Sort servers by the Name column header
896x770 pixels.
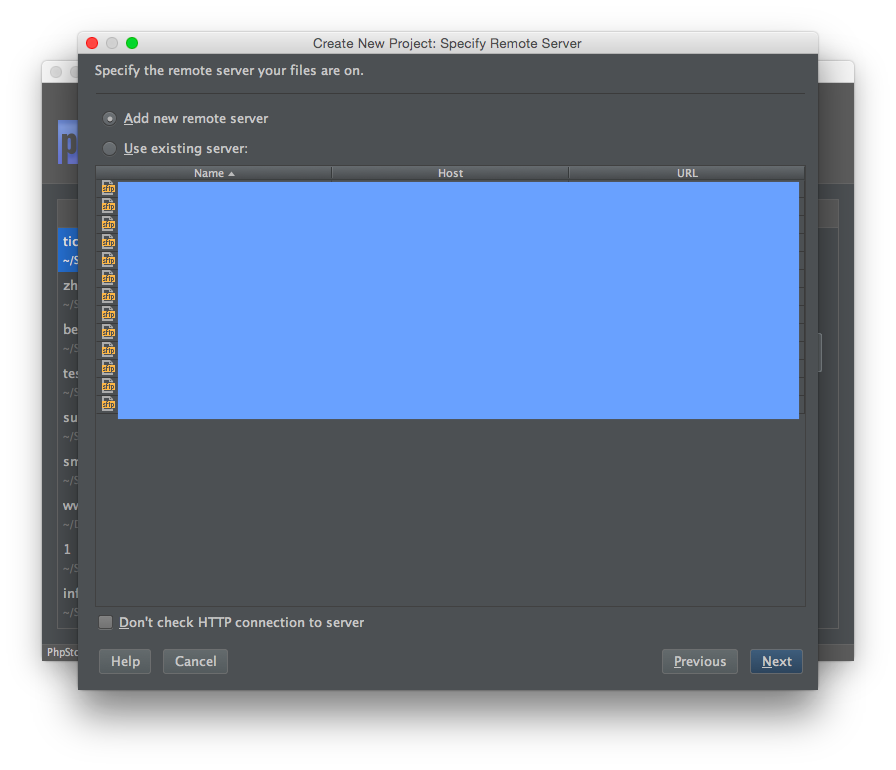point(213,173)
